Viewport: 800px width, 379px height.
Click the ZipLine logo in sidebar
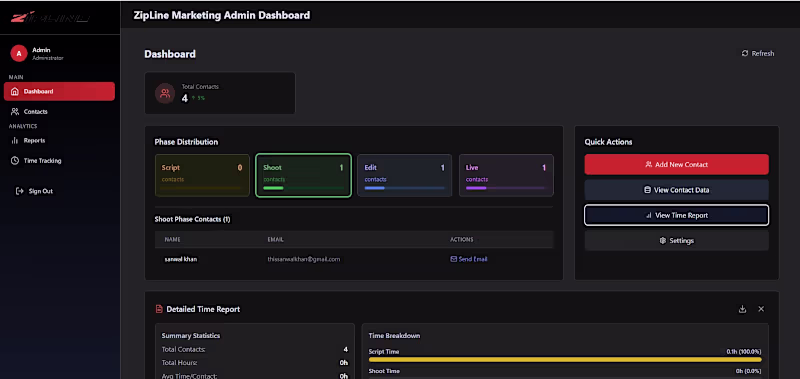pos(50,17)
